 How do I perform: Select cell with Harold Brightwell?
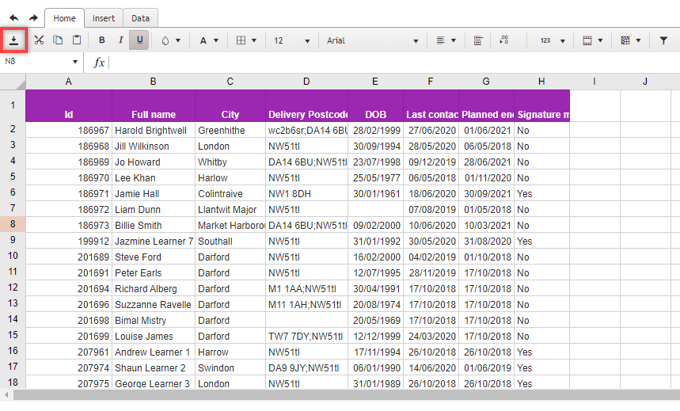154,130
